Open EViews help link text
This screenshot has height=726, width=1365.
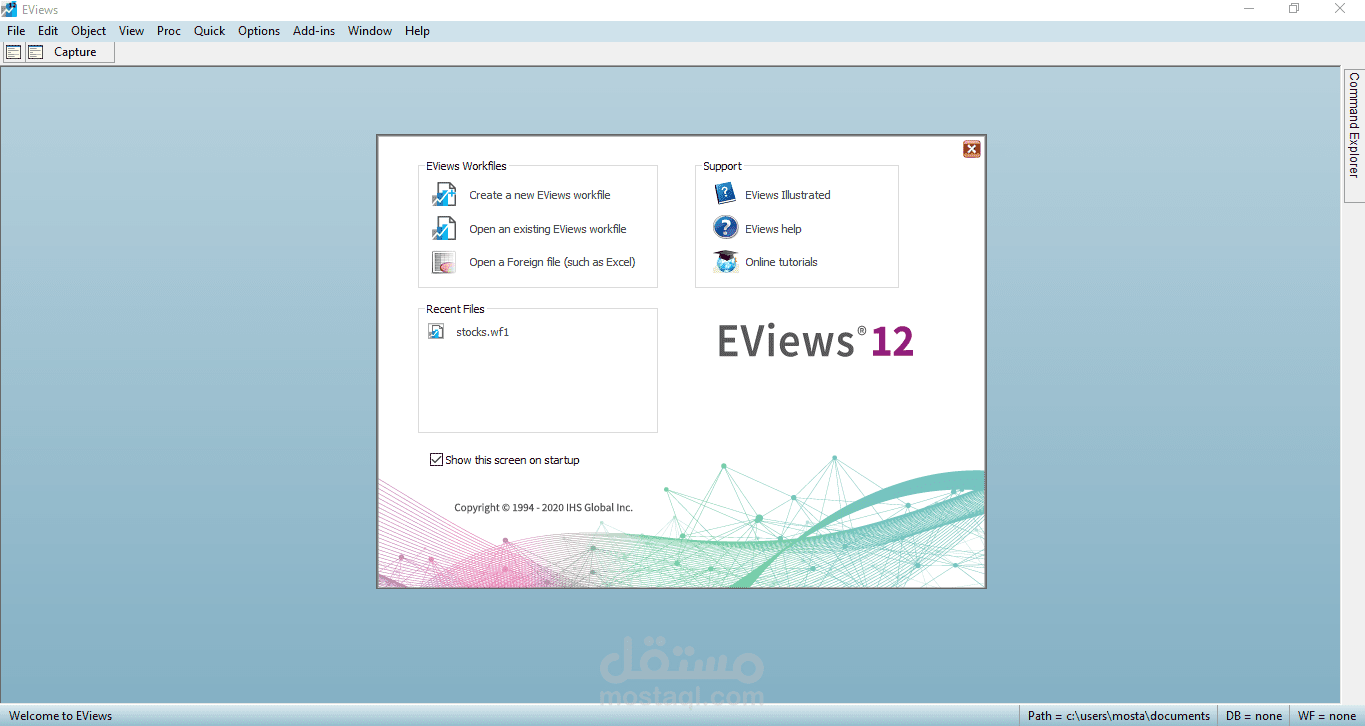[x=773, y=229]
